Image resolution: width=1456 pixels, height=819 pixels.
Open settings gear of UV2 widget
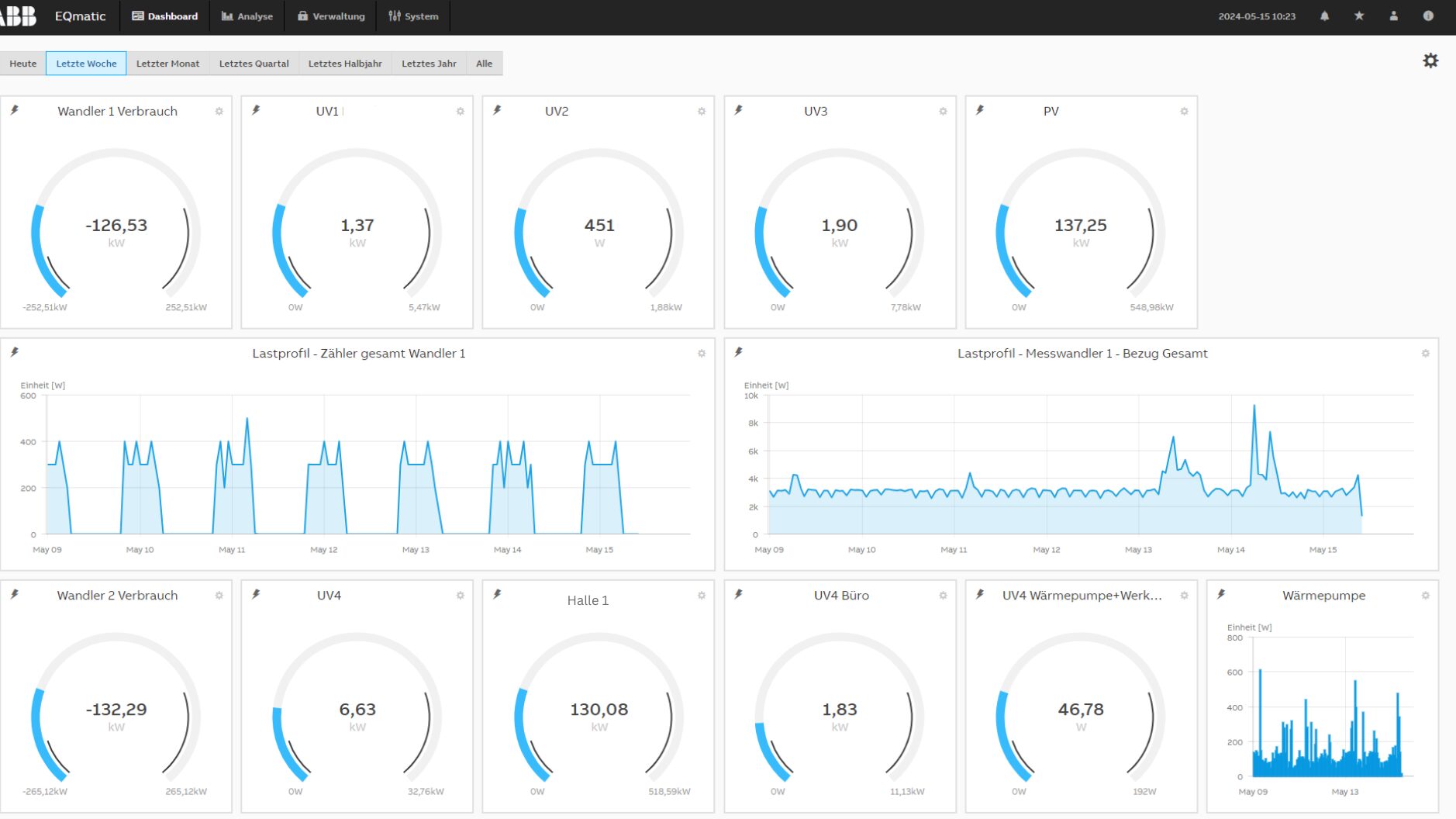pos(702,111)
